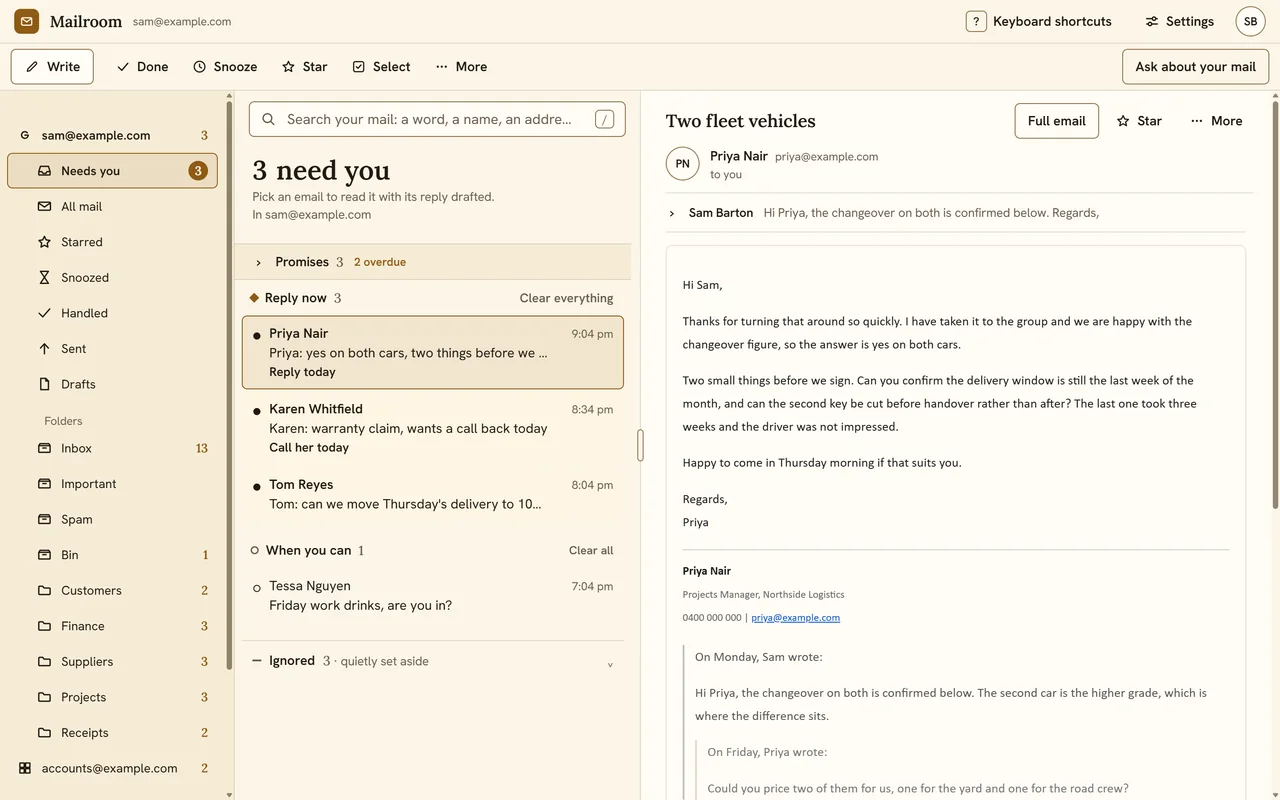Open More options for the open email
The height and width of the screenshot is (800, 1280).
[1216, 121]
